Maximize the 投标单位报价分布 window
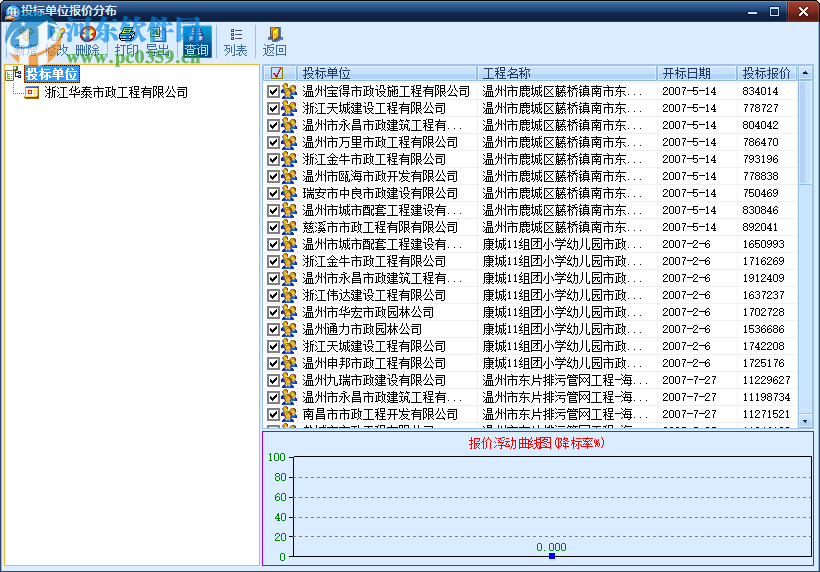 point(775,11)
